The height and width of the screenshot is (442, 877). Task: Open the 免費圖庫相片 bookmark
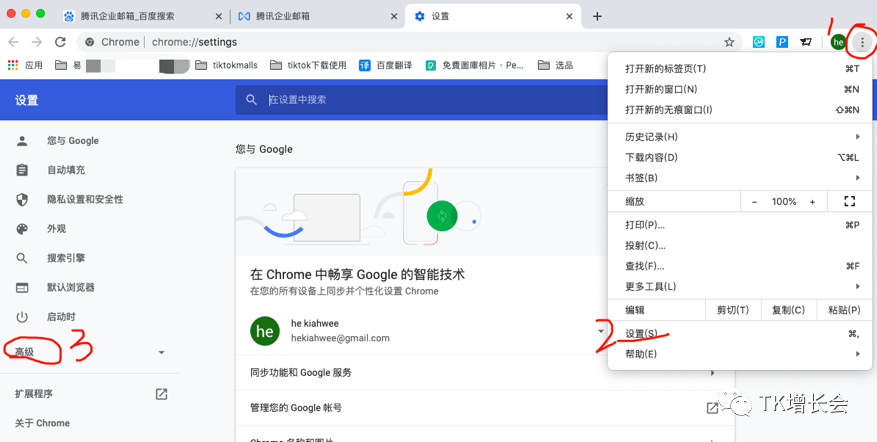(x=474, y=65)
